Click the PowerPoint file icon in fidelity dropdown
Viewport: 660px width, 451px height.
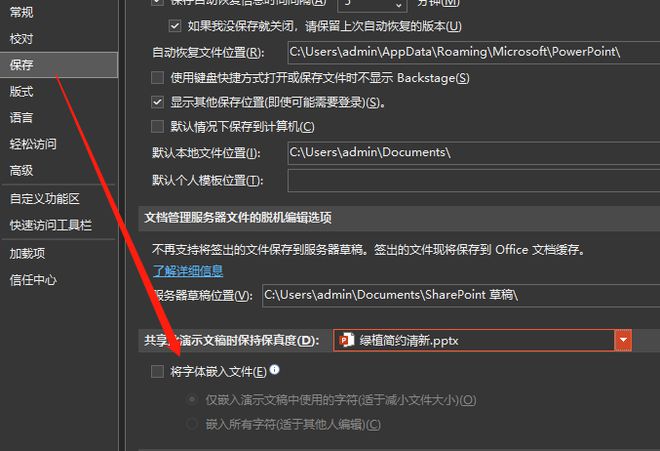coord(347,339)
